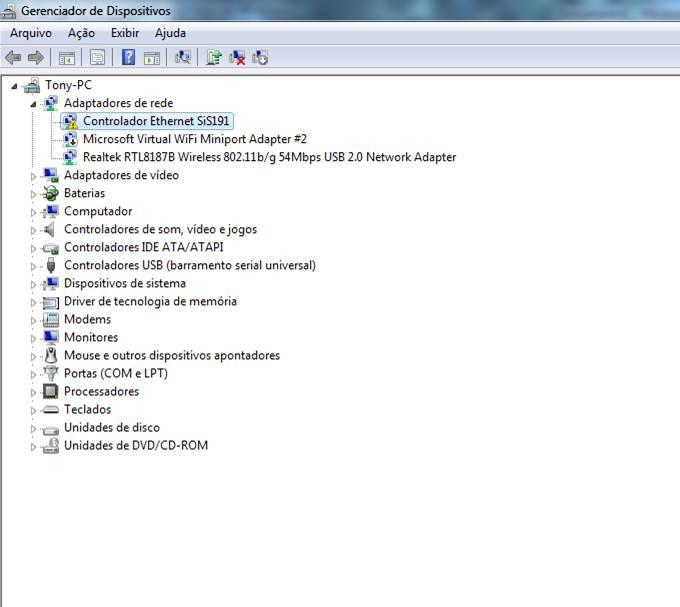
Task: Click the Portas (COM e LPT) port icon
Action: tap(51, 373)
